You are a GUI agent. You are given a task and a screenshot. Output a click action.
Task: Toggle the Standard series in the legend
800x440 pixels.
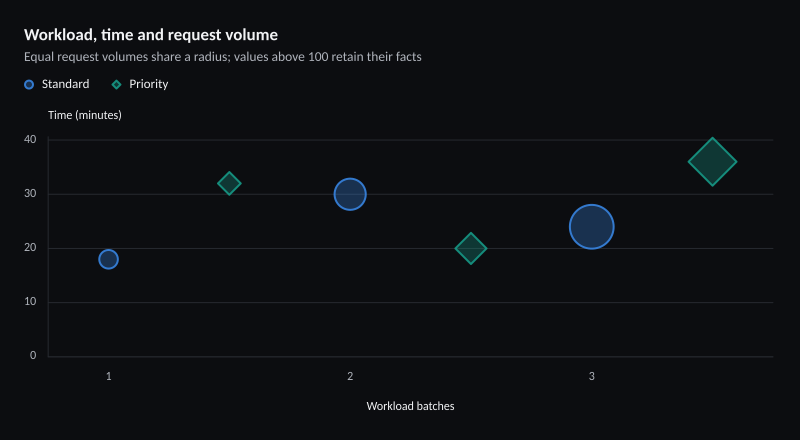(57, 84)
